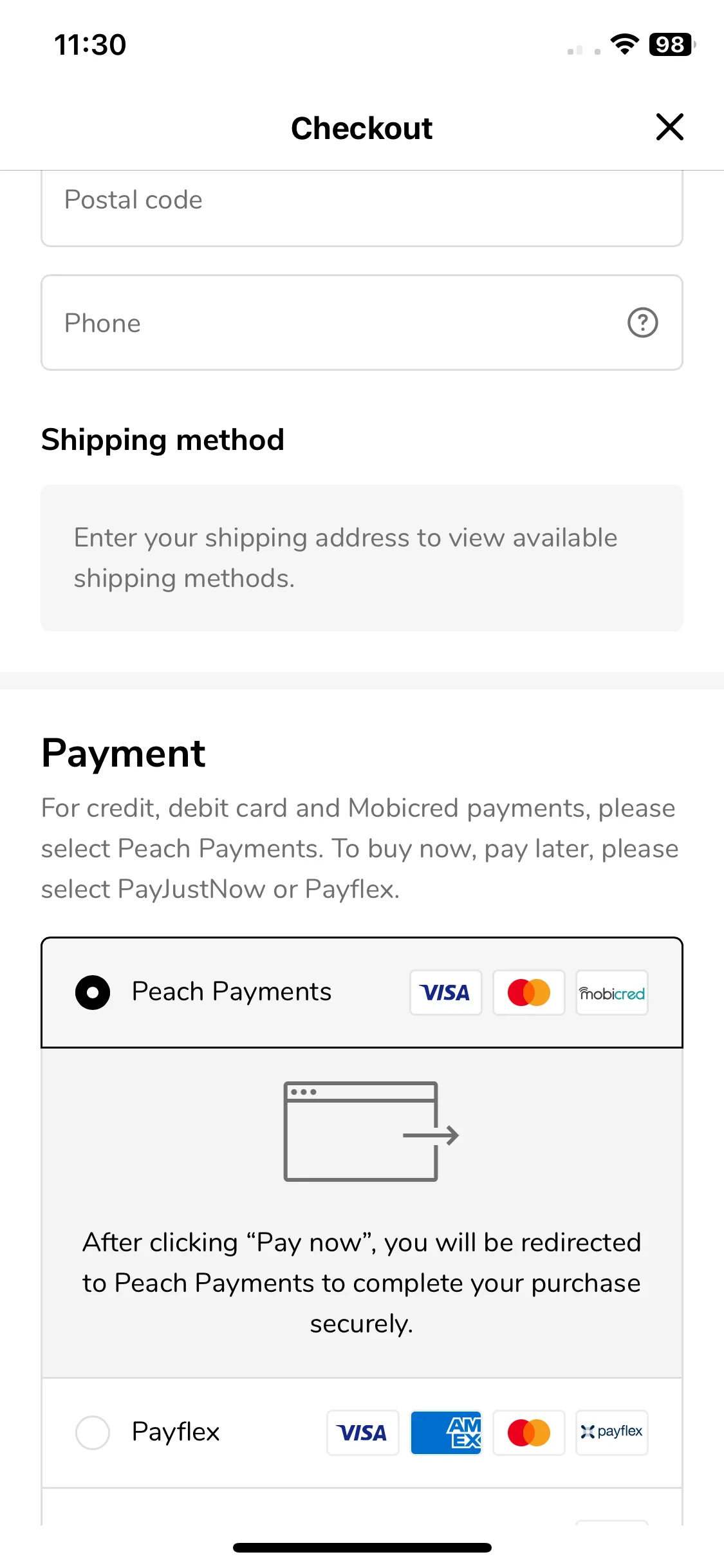Click the American Express logo in the Payflex row

445,1433
